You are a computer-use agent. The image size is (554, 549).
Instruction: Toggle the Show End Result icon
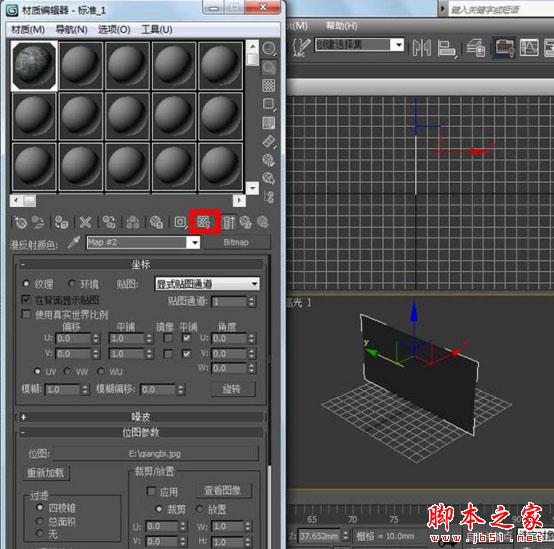coord(229,223)
